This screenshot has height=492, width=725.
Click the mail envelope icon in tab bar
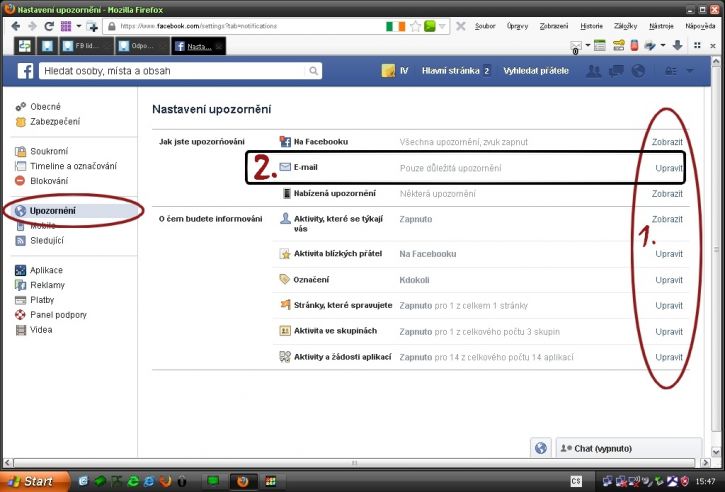[576, 46]
